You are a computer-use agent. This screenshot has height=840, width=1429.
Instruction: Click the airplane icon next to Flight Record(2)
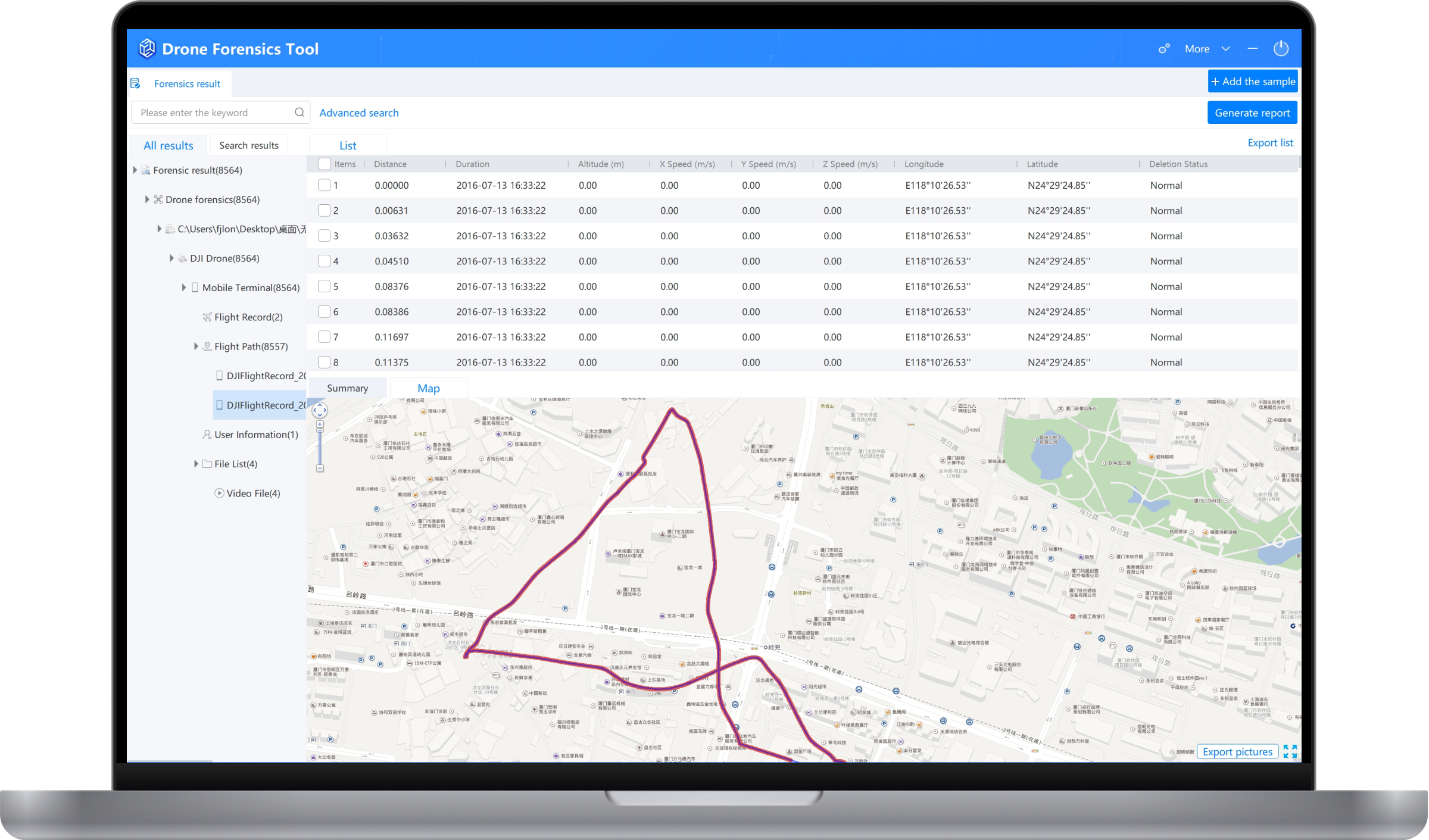pyautogui.click(x=207, y=317)
